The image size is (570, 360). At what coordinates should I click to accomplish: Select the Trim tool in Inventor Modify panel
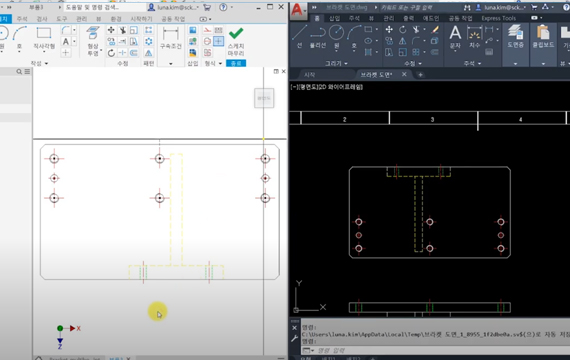(x=123, y=30)
